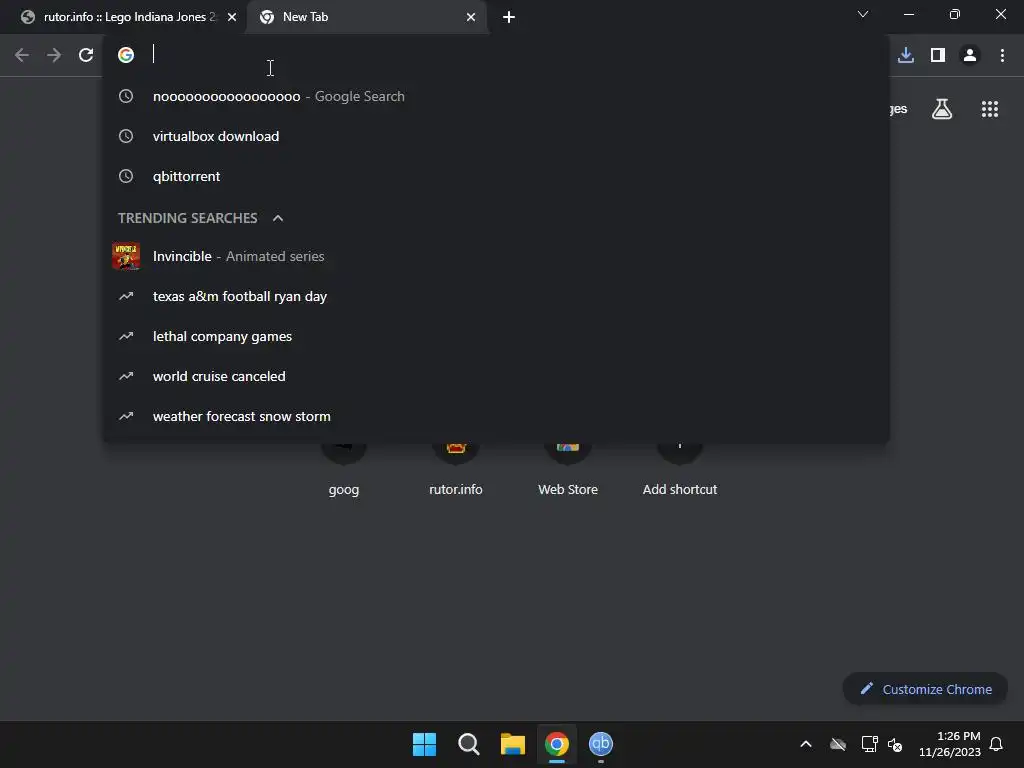The width and height of the screenshot is (1024, 768).
Task: Collapse the Trending Searches section
Action: click(278, 218)
